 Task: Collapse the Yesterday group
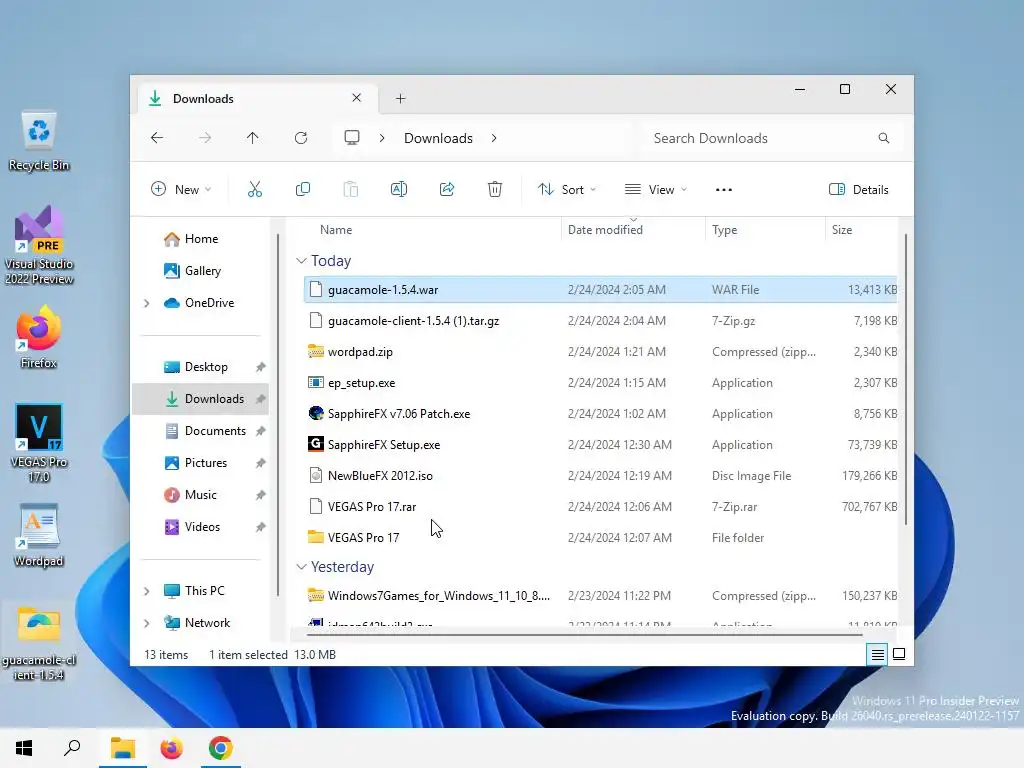[301, 567]
